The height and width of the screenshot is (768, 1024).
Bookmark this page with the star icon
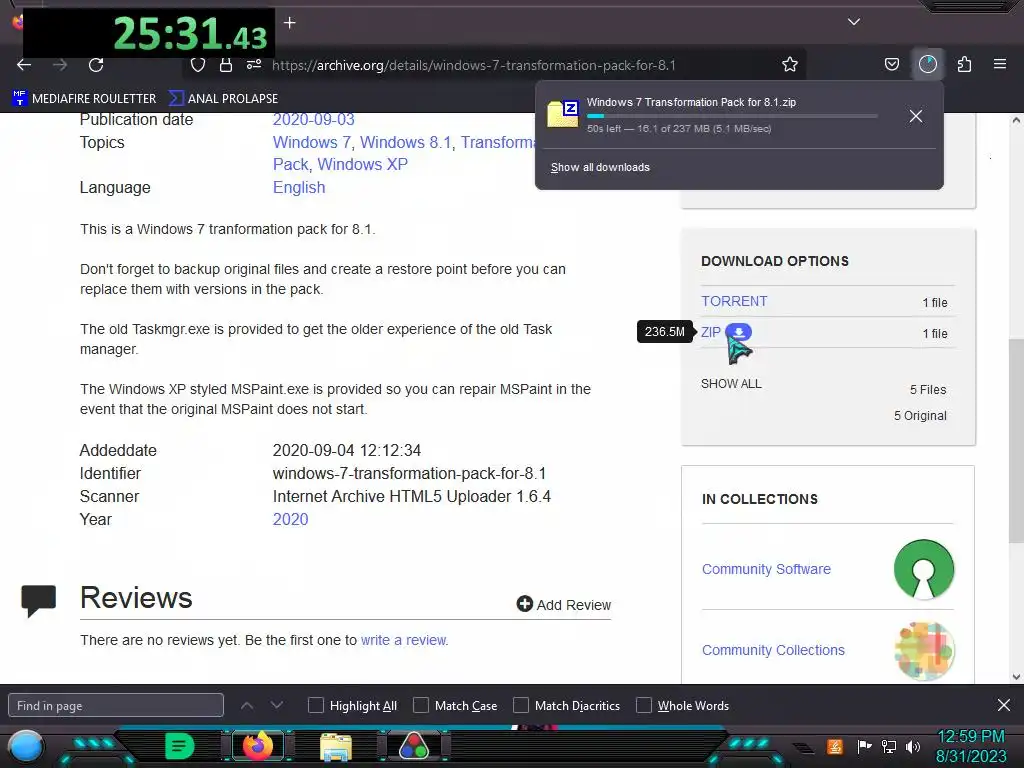790,65
